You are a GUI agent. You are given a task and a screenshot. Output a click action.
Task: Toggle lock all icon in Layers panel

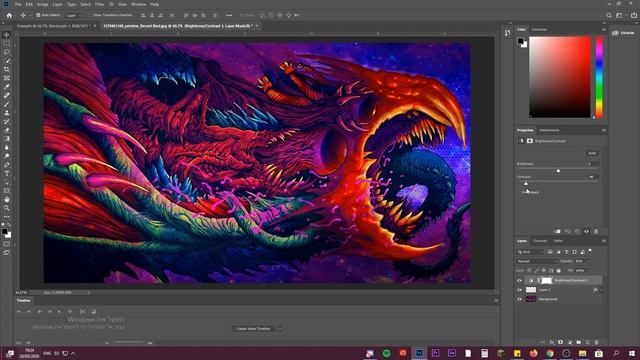click(x=558, y=270)
